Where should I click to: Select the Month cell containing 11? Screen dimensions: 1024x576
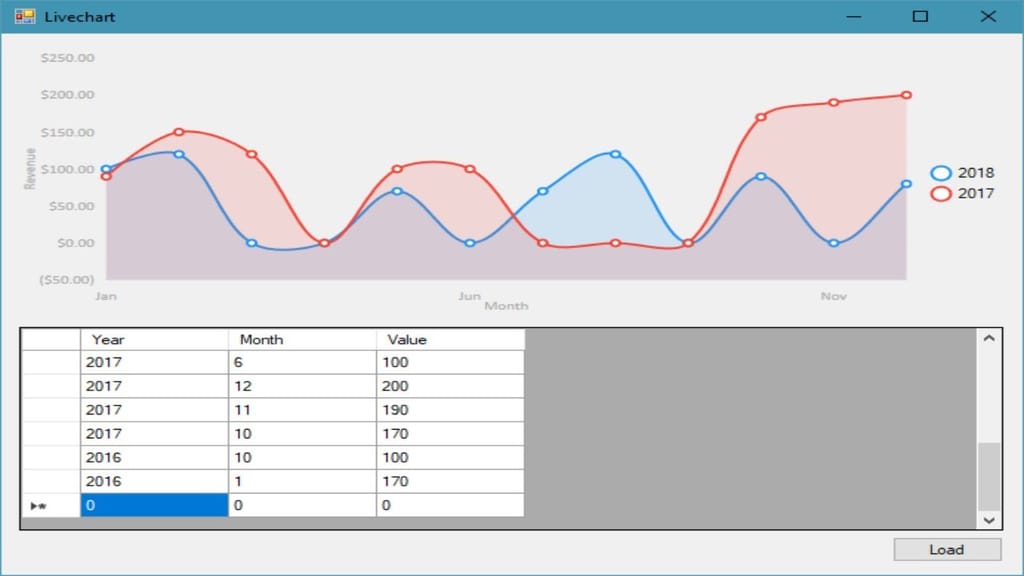pyautogui.click(x=302, y=410)
